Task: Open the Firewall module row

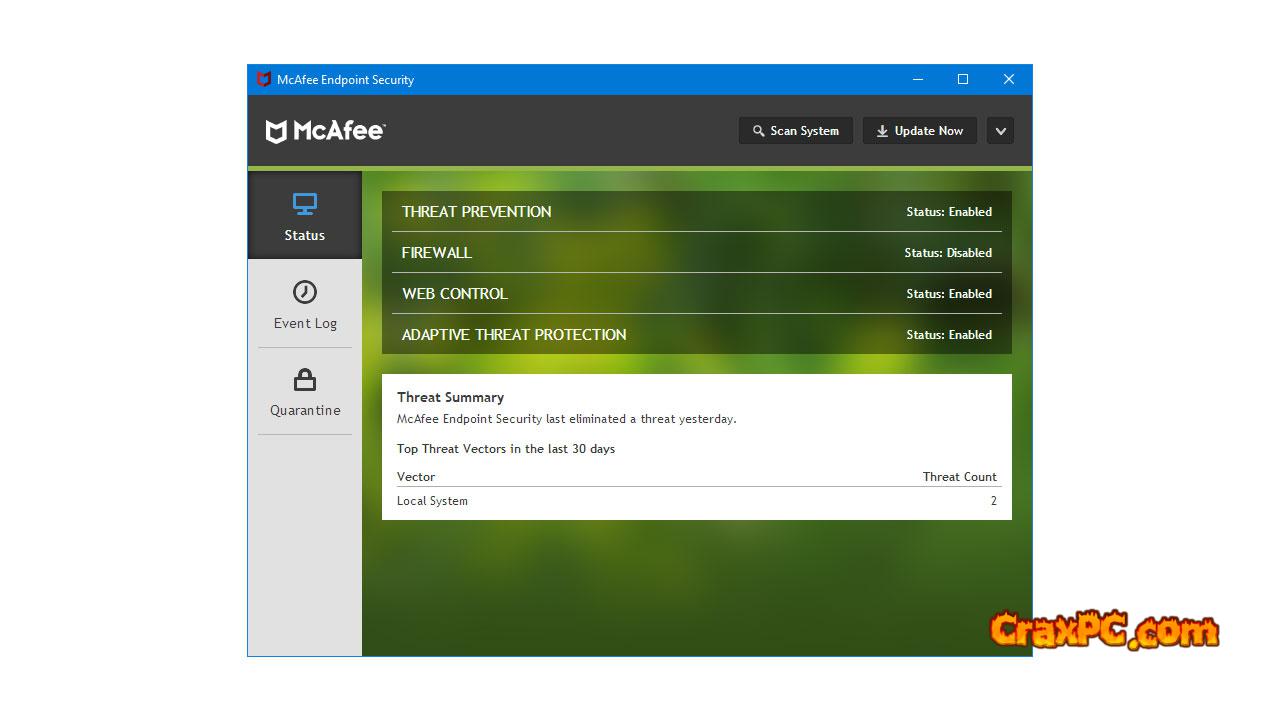Action: point(697,253)
